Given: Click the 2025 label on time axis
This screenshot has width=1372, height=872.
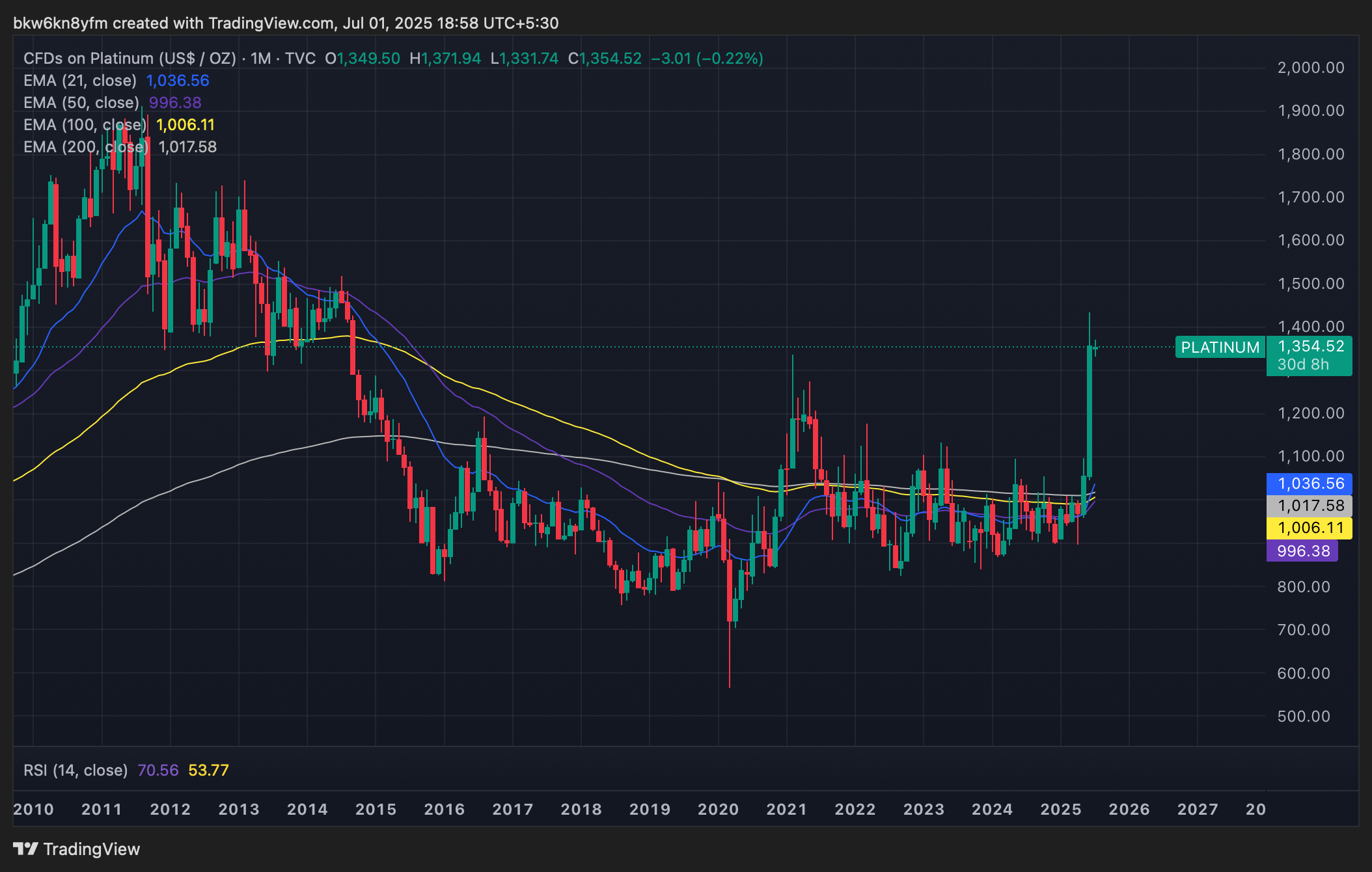Looking at the screenshot, I should coord(1060,810).
